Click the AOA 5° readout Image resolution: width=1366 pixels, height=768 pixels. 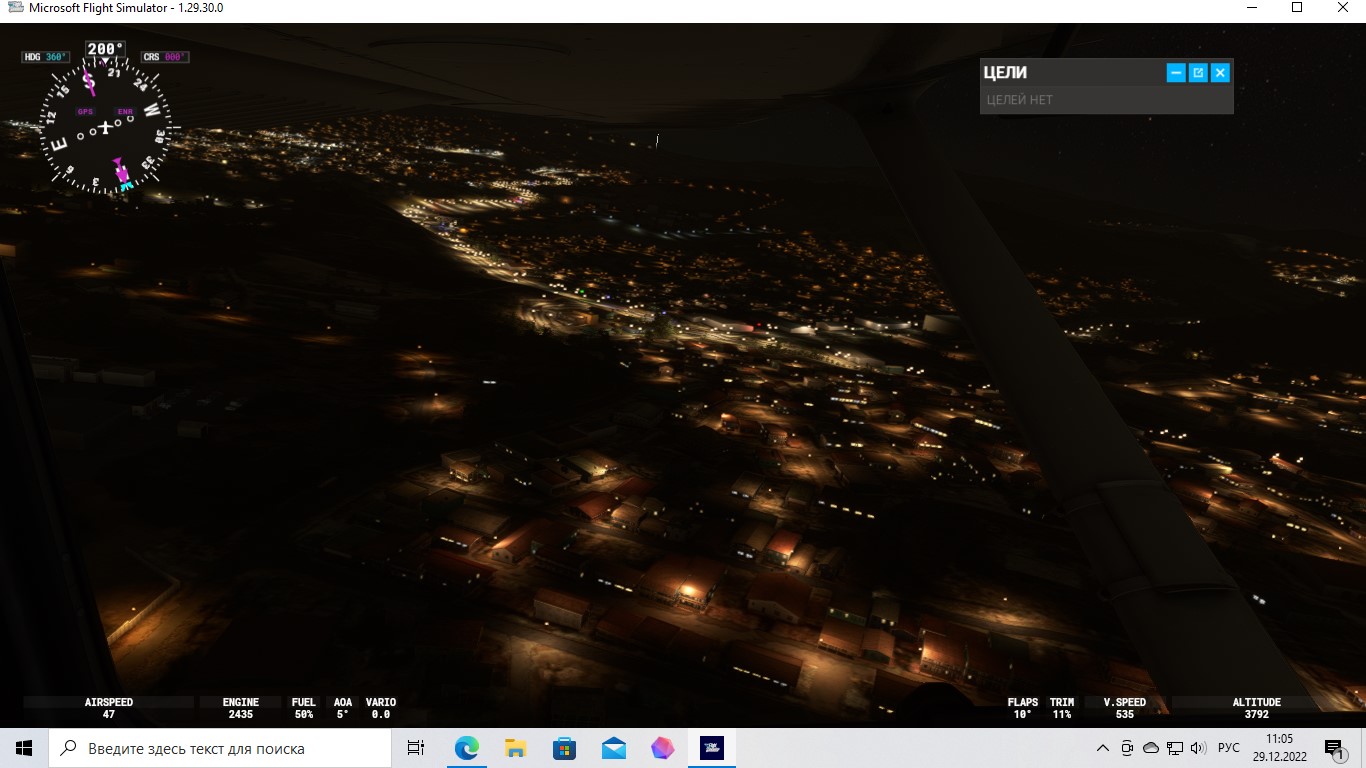pyautogui.click(x=343, y=708)
